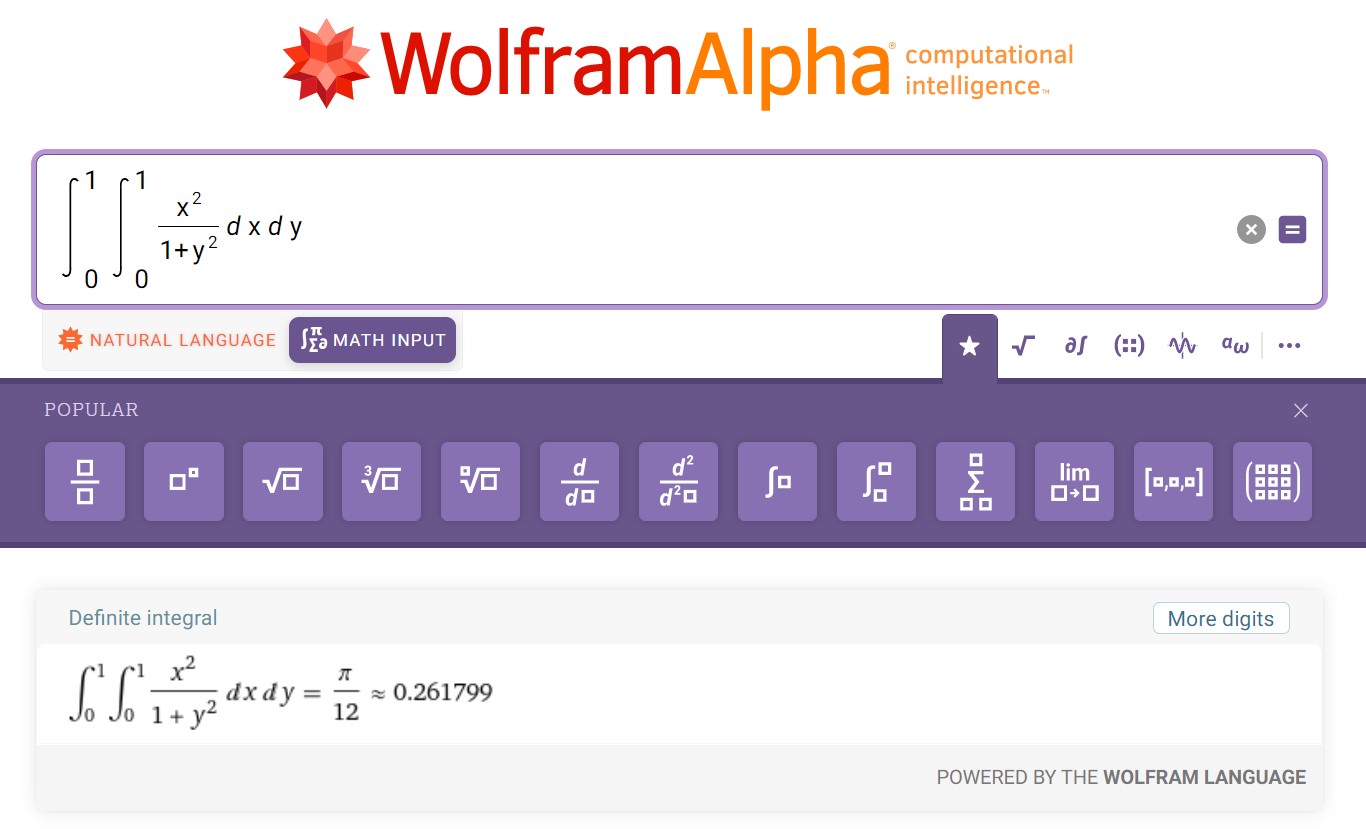Open the square root basic math tab
The height and width of the screenshot is (829, 1366).
click(x=1023, y=346)
